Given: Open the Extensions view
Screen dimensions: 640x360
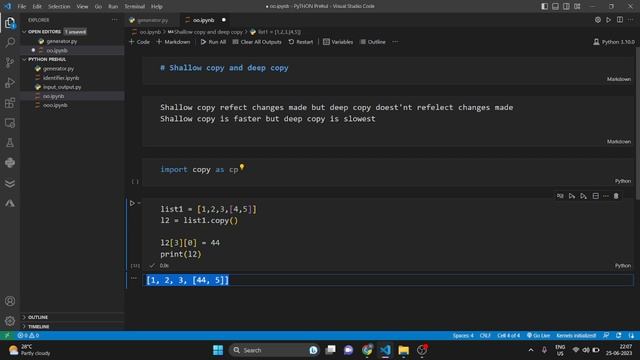Looking at the screenshot, I should [x=10, y=103].
